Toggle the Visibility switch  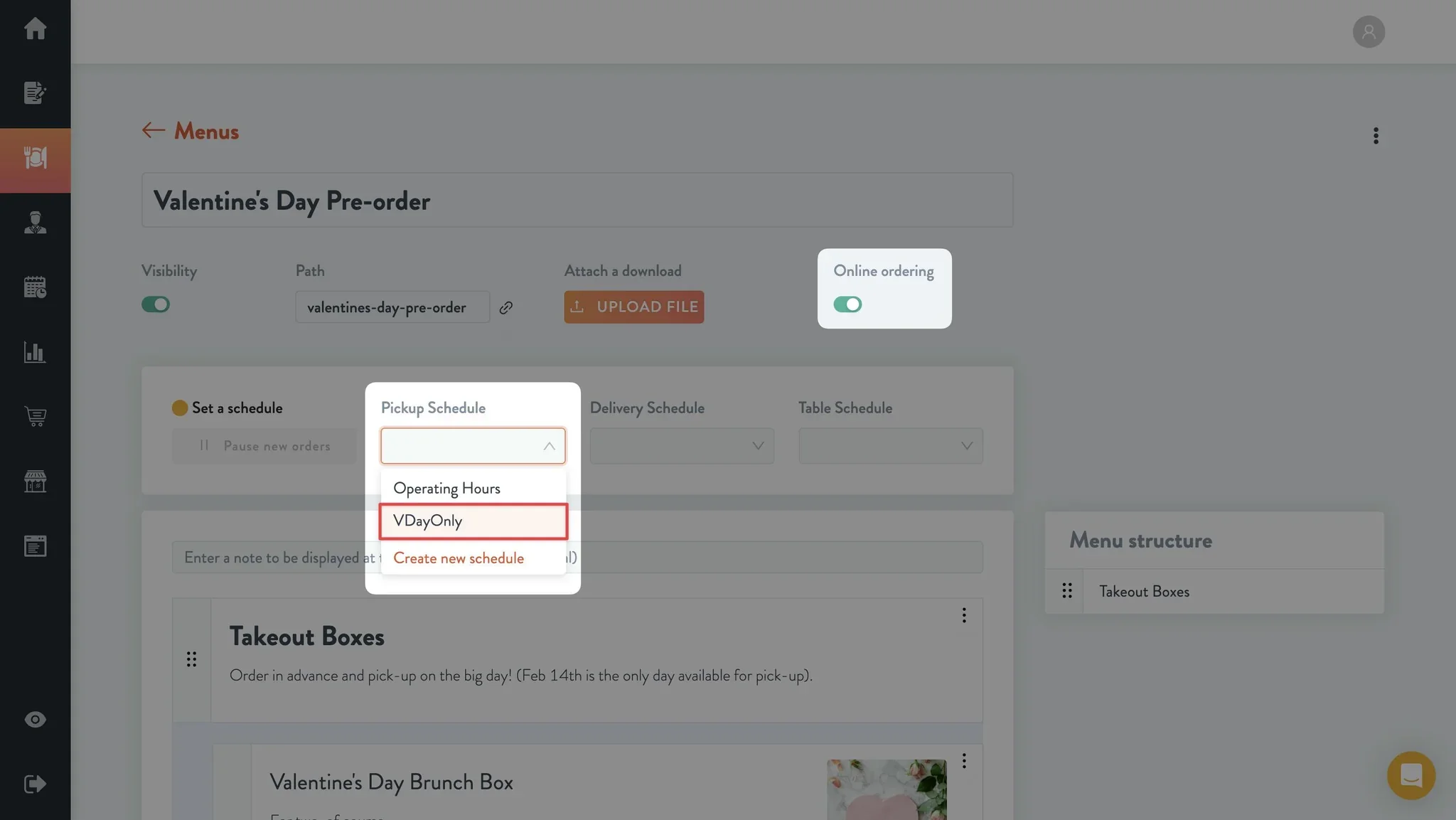[155, 304]
